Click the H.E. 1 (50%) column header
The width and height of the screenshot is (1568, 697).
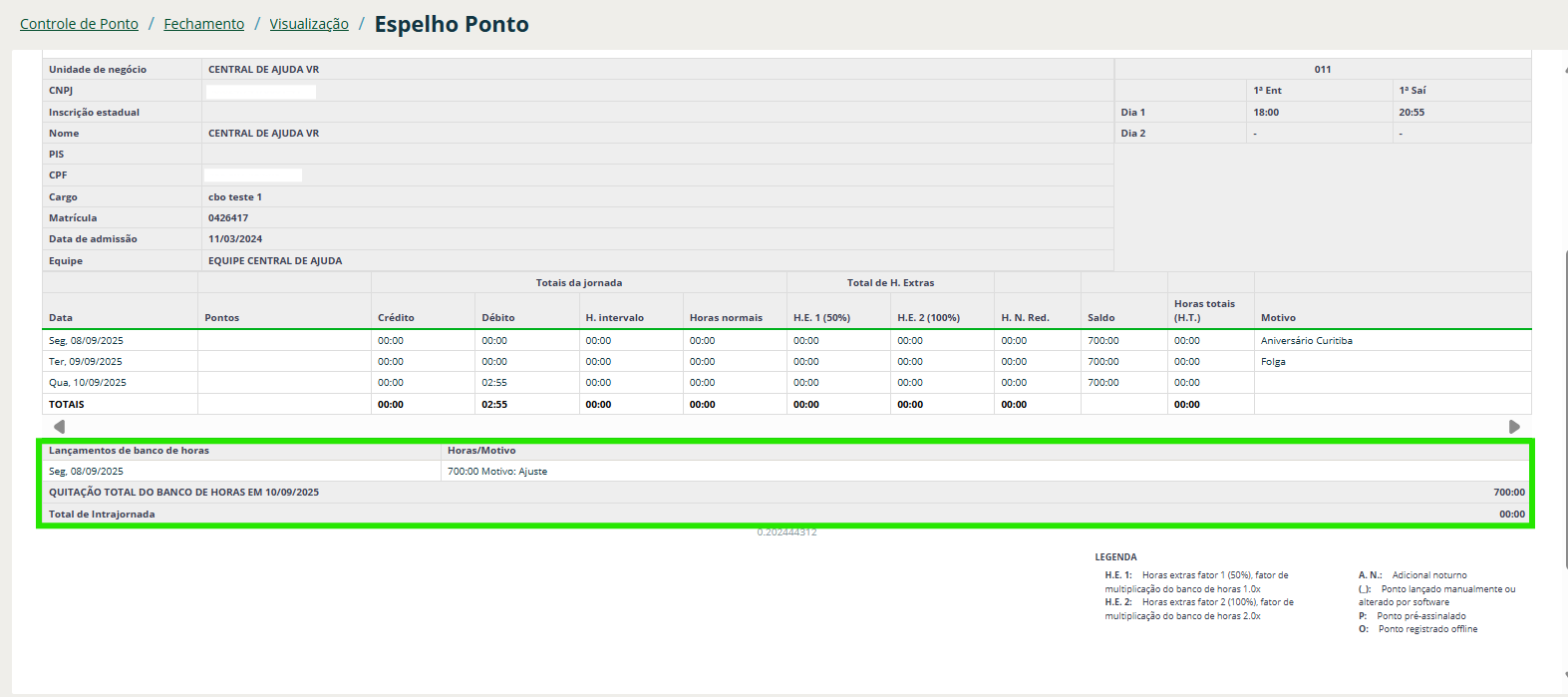821,318
